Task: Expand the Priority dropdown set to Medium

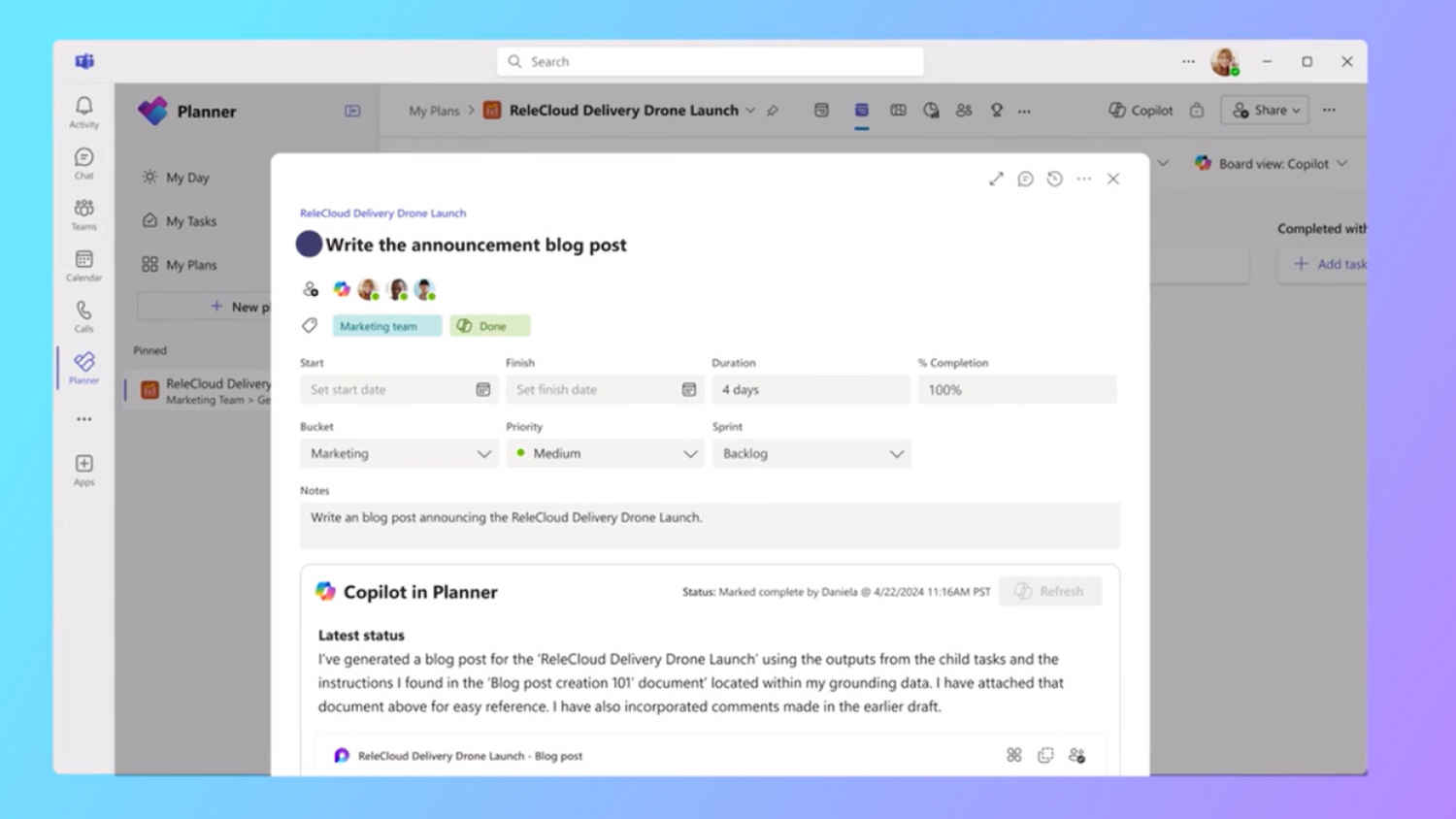Action: (x=605, y=453)
